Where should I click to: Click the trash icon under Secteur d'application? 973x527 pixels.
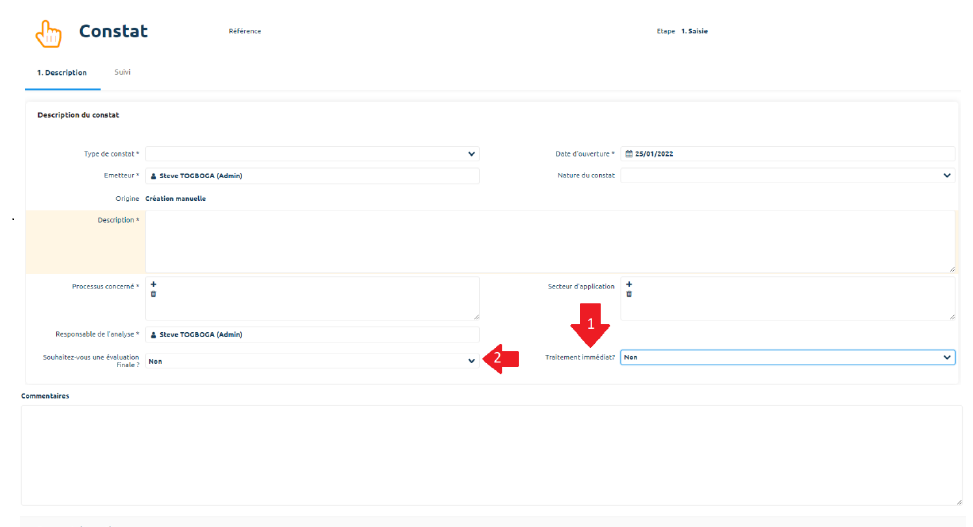coord(628,294)
